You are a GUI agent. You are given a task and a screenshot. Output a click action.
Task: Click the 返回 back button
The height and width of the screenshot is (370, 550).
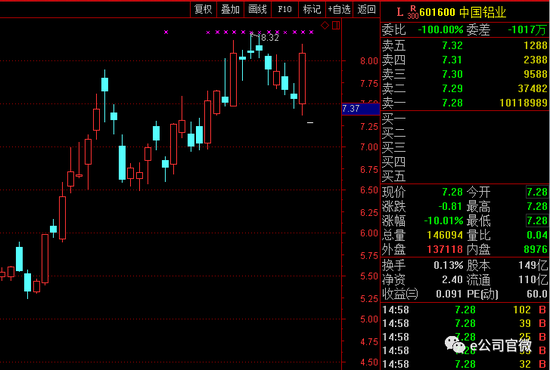367,9
